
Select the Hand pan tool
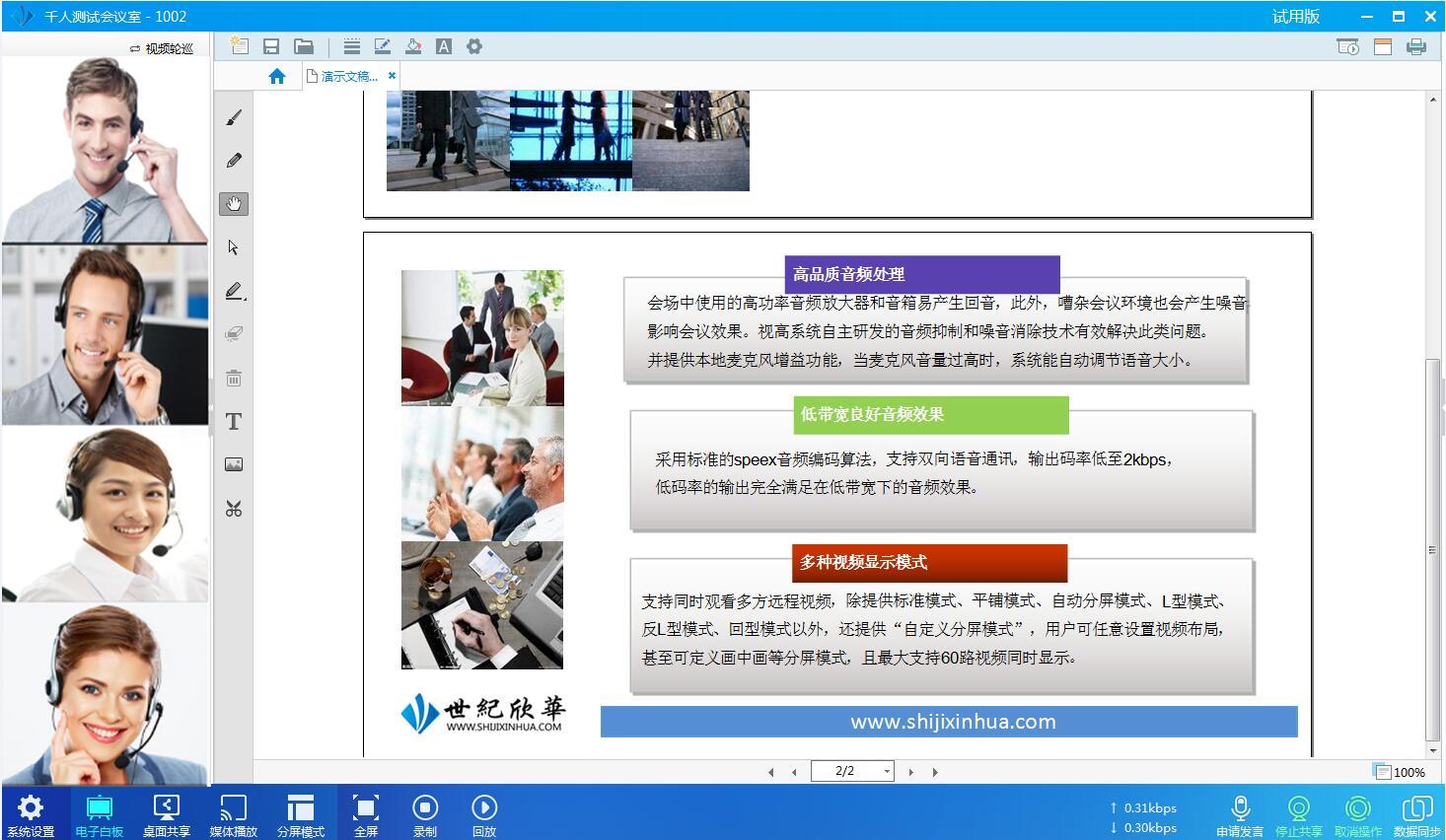(x=233, y=204)
